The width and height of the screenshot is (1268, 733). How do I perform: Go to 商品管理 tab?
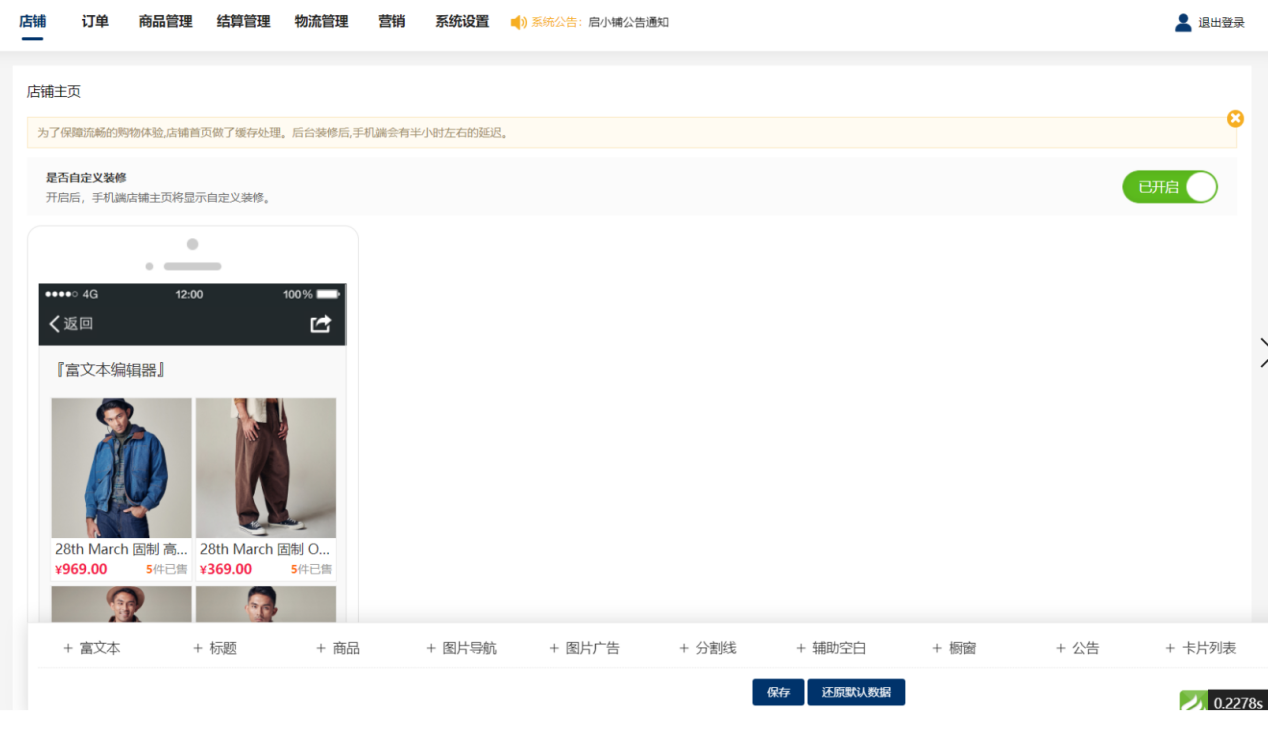165,21
